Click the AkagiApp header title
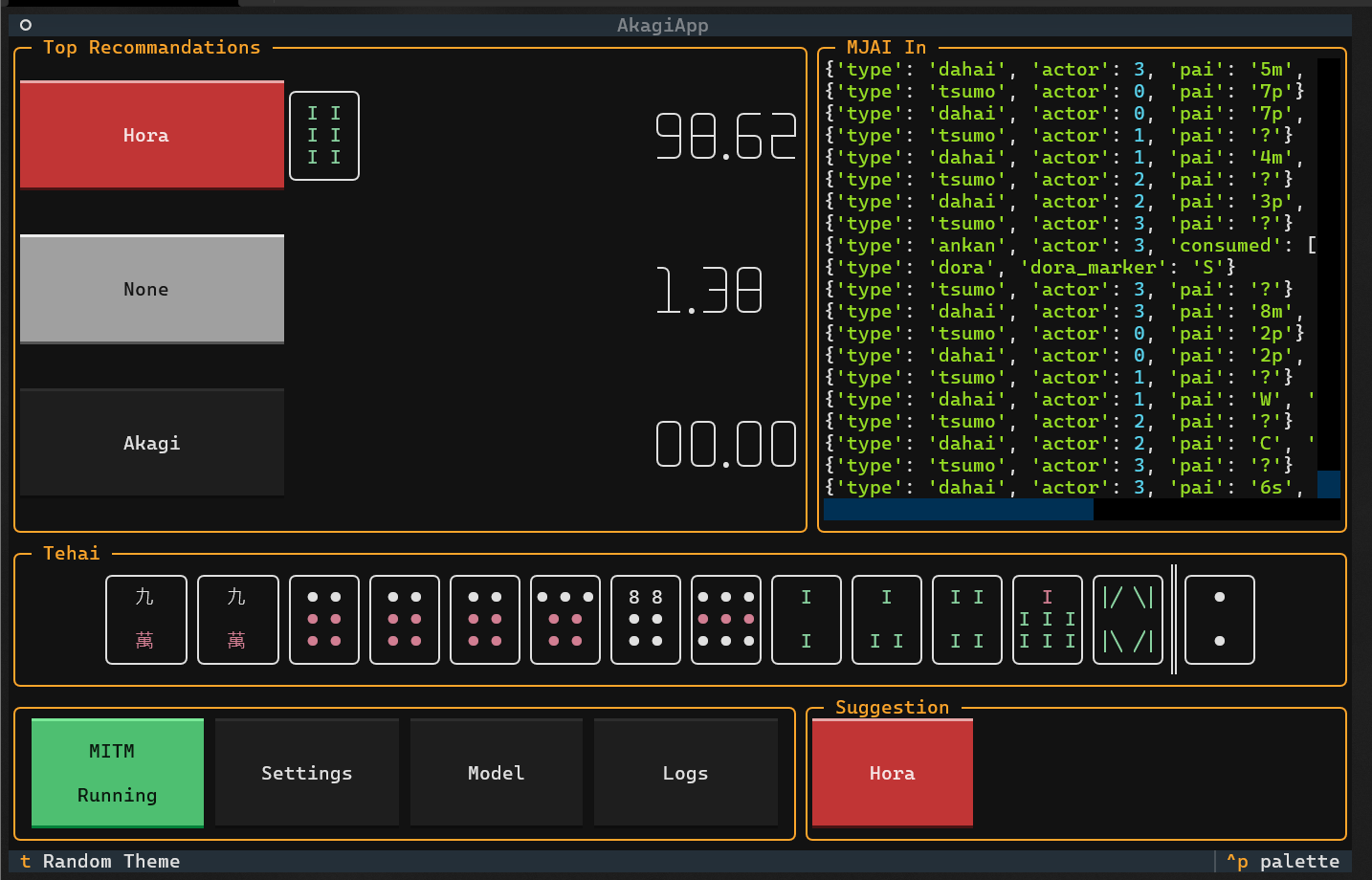The width and height of the screenshot is (1372, 880). [x=663, y=25]
